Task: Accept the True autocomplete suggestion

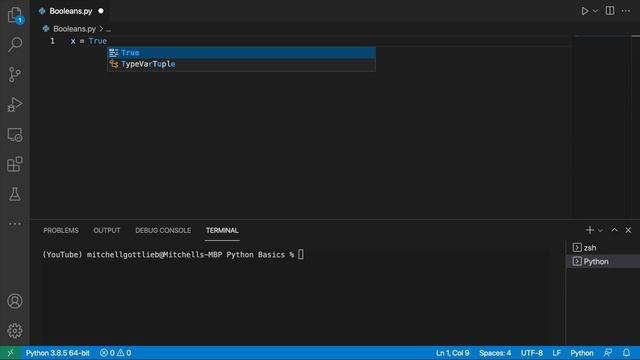Action: 241,53
